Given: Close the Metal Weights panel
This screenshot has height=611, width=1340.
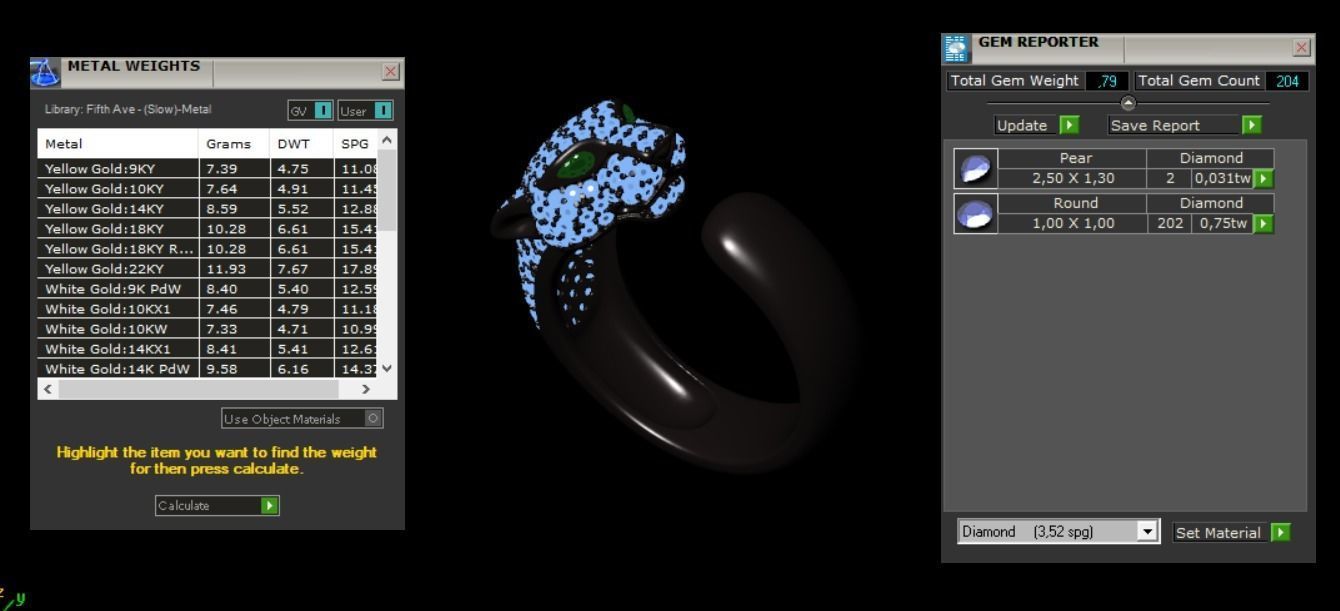Looking at the screenshot, I should point(391,72).
